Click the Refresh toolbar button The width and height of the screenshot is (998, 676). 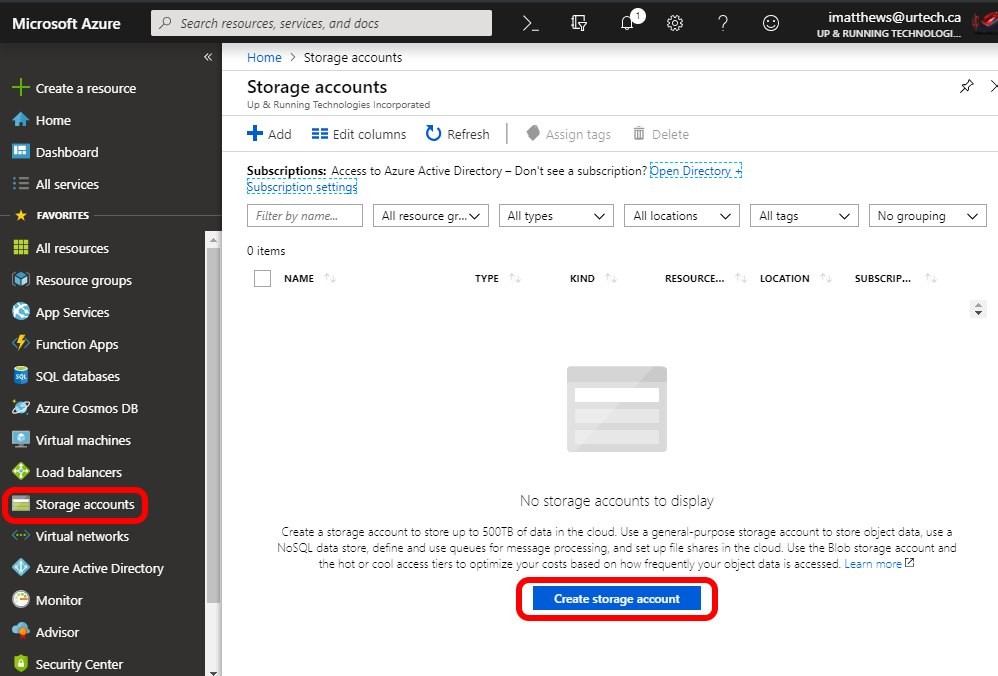[457, 134]
